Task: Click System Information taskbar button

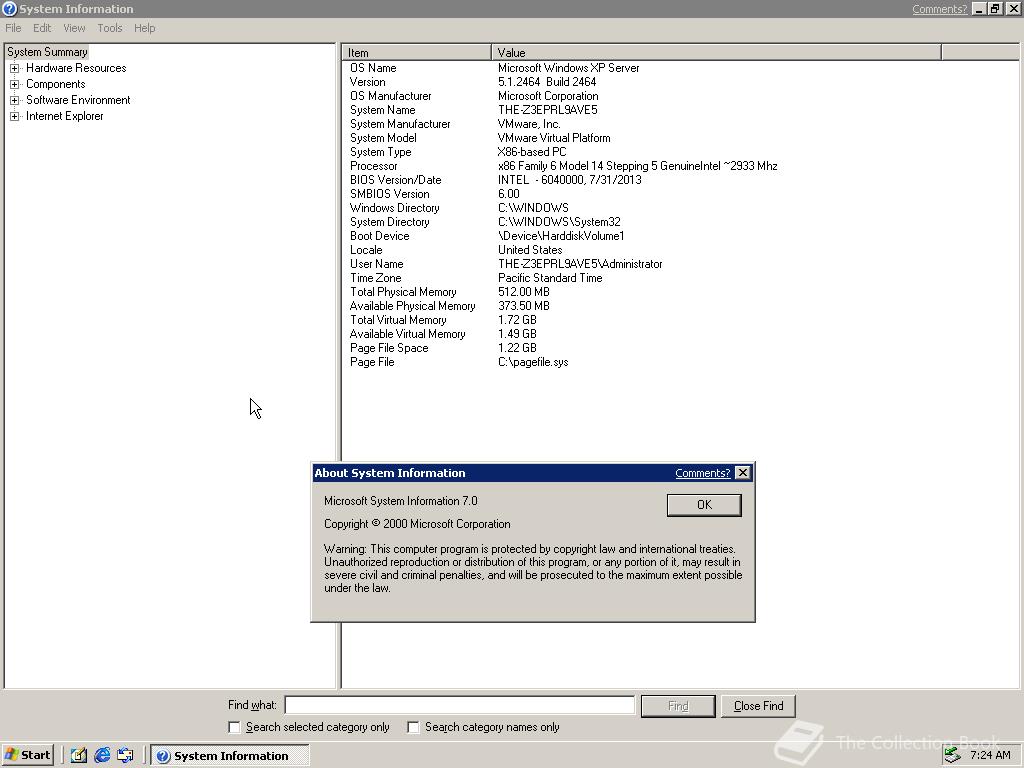Action: coord(230,756)
